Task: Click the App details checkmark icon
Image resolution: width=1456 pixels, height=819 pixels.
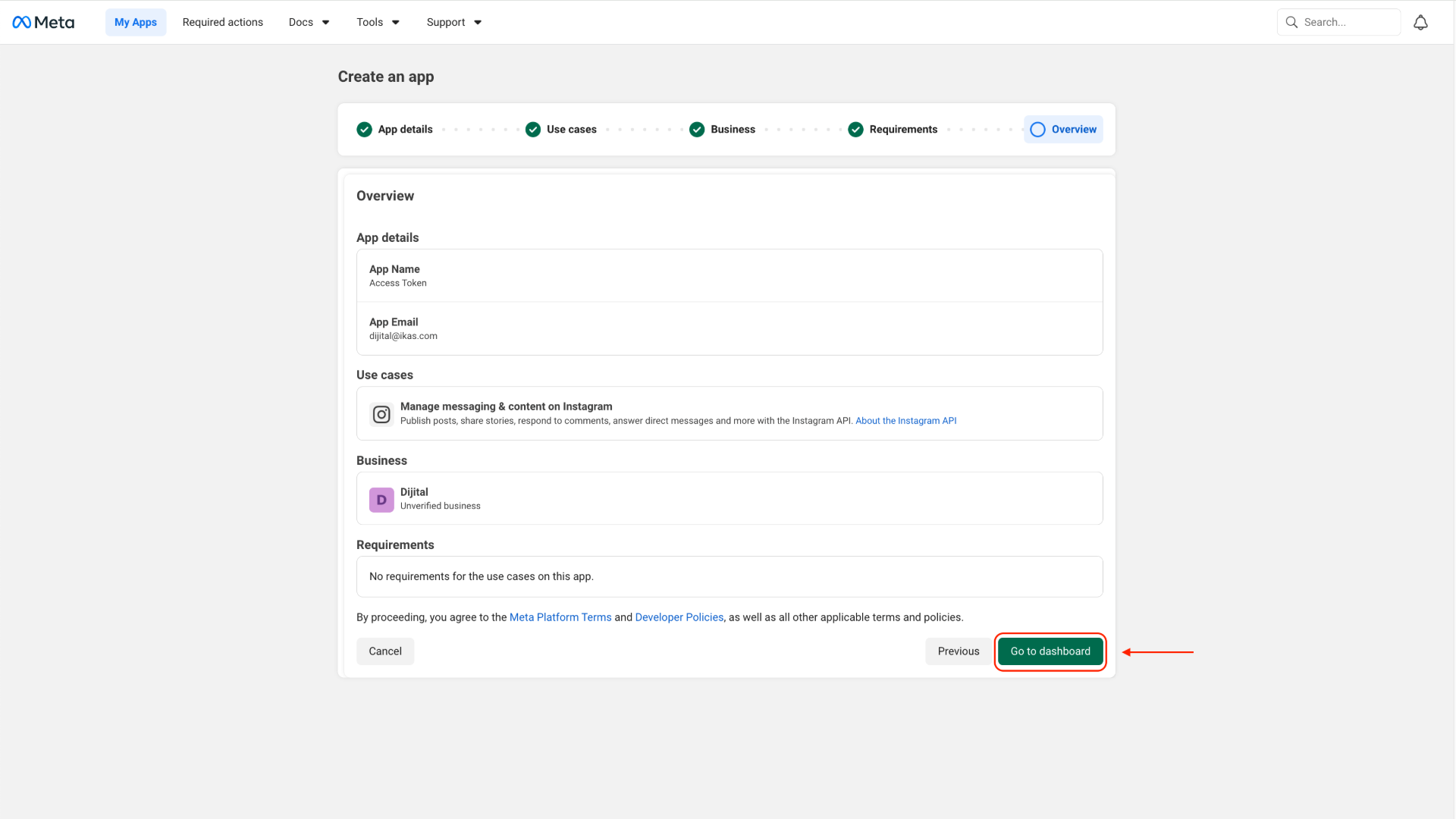Action: 365,130
